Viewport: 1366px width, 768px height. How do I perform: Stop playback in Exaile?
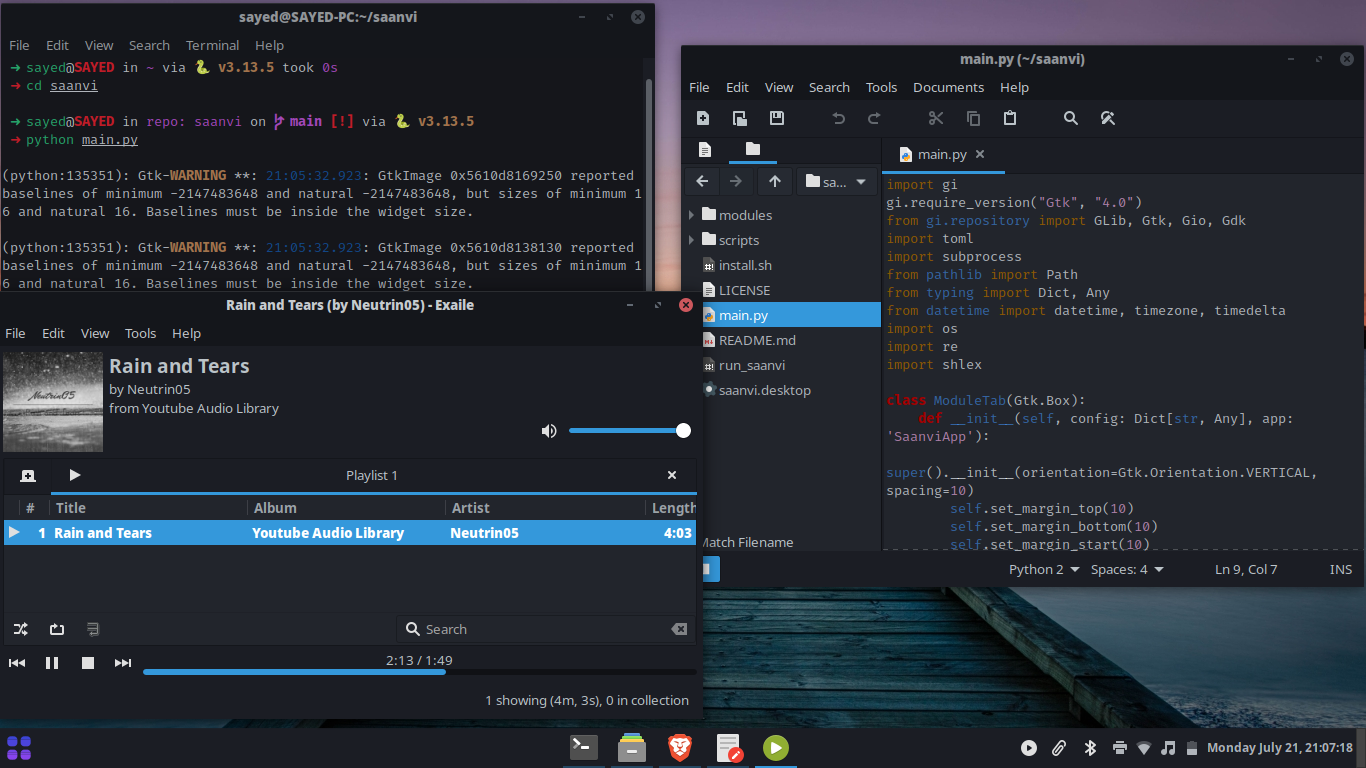88,663
